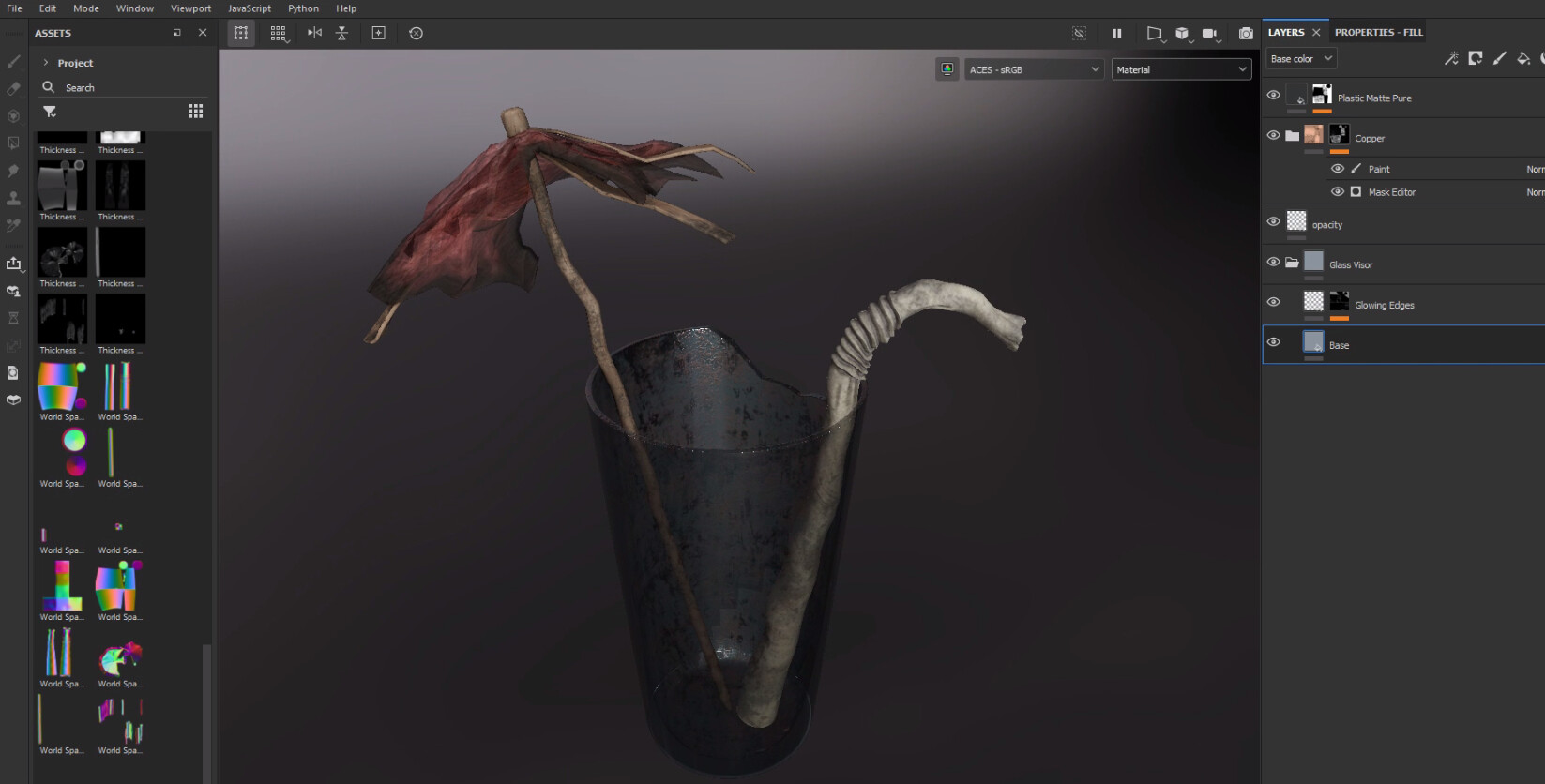
Task: Click the hourglass history icon in left toolbar
Action: pyautogui.click(x=13, y=318)
